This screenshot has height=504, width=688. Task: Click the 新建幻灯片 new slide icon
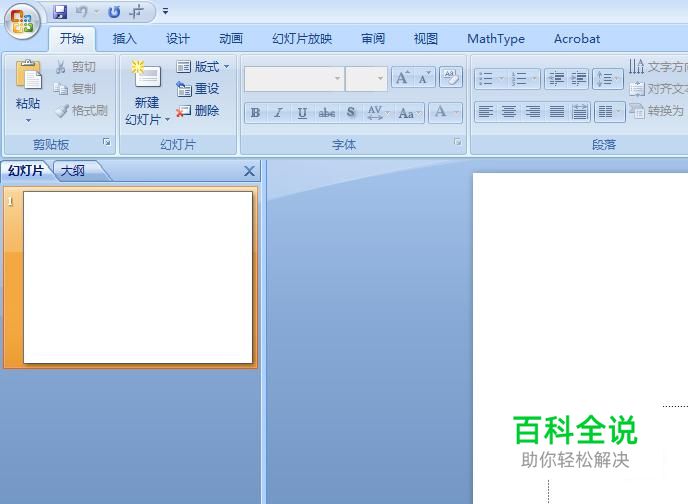[147, 75]
